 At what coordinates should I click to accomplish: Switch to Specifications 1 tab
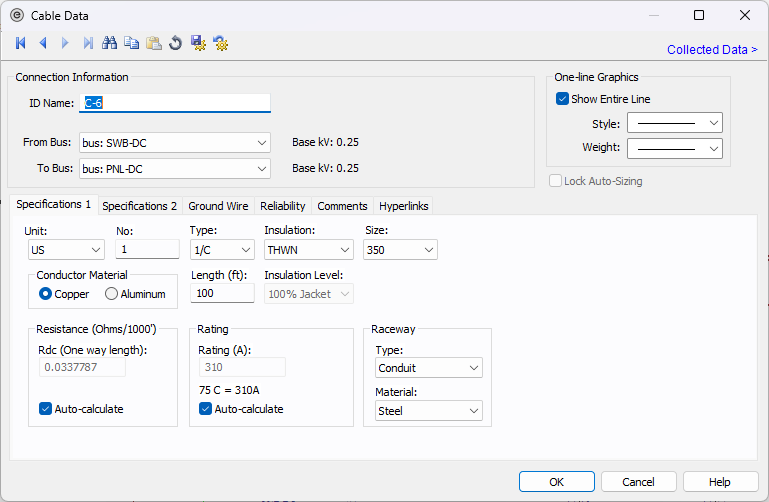pyautogui.click(x=53, y=204)
